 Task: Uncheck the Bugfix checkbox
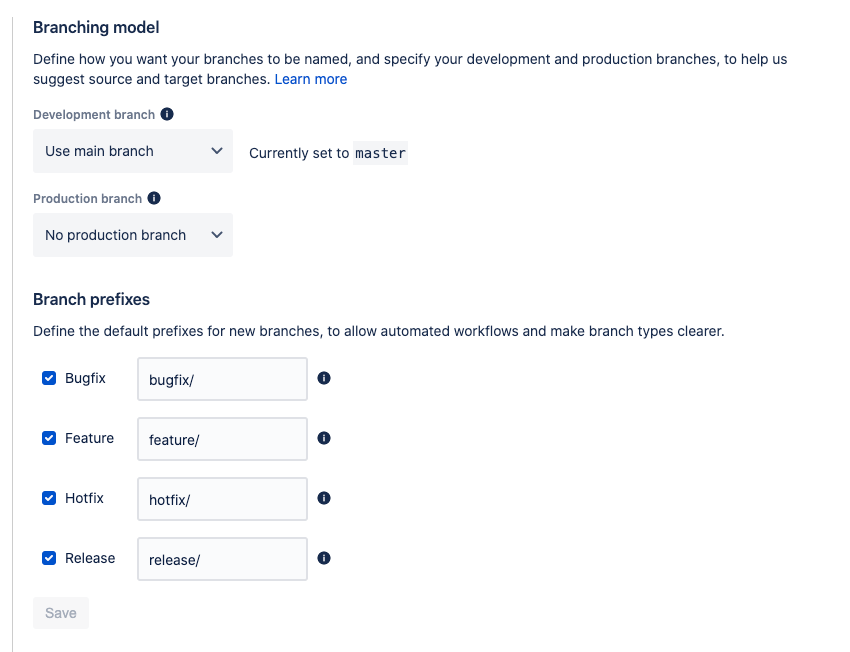click(x=49, y=378)
